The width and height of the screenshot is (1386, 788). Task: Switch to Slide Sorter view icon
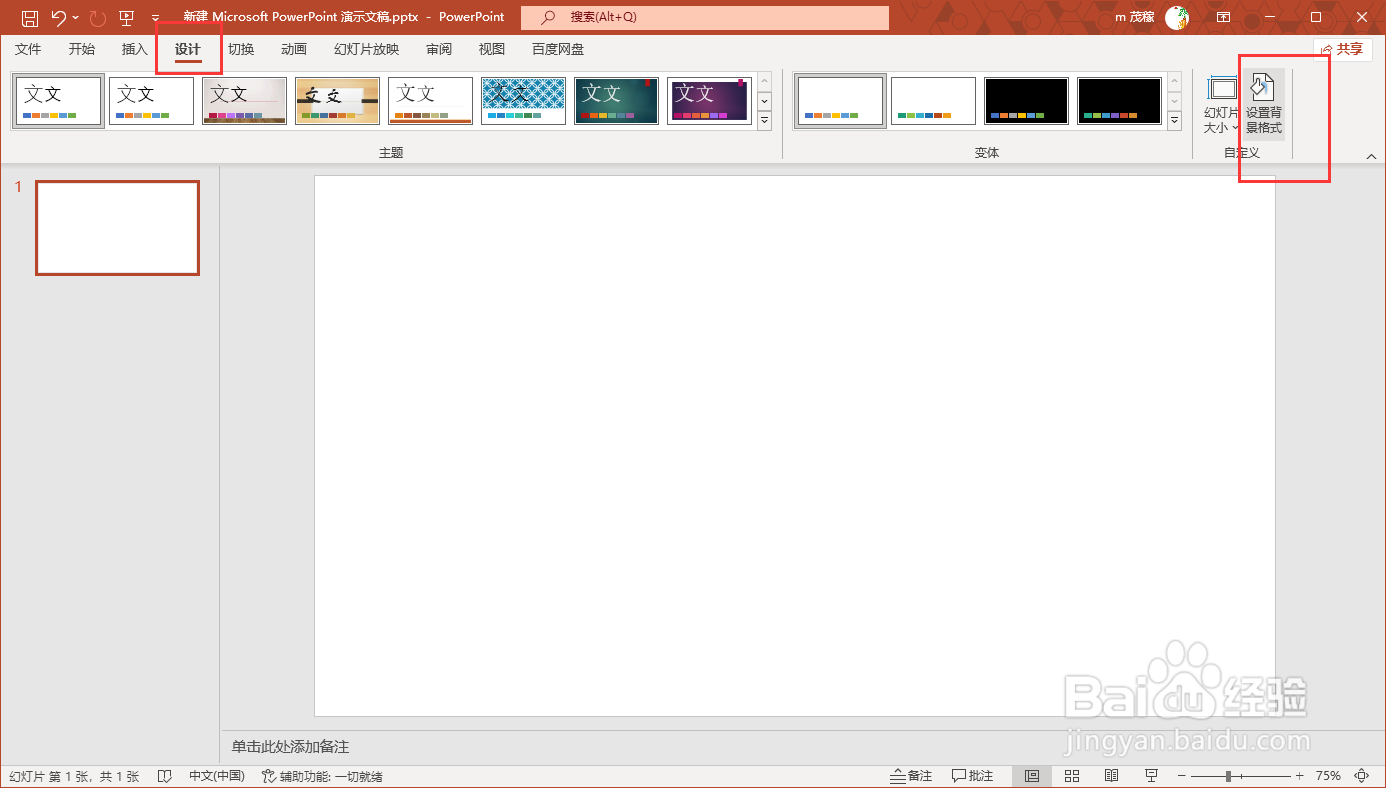tap(1072, 776)
